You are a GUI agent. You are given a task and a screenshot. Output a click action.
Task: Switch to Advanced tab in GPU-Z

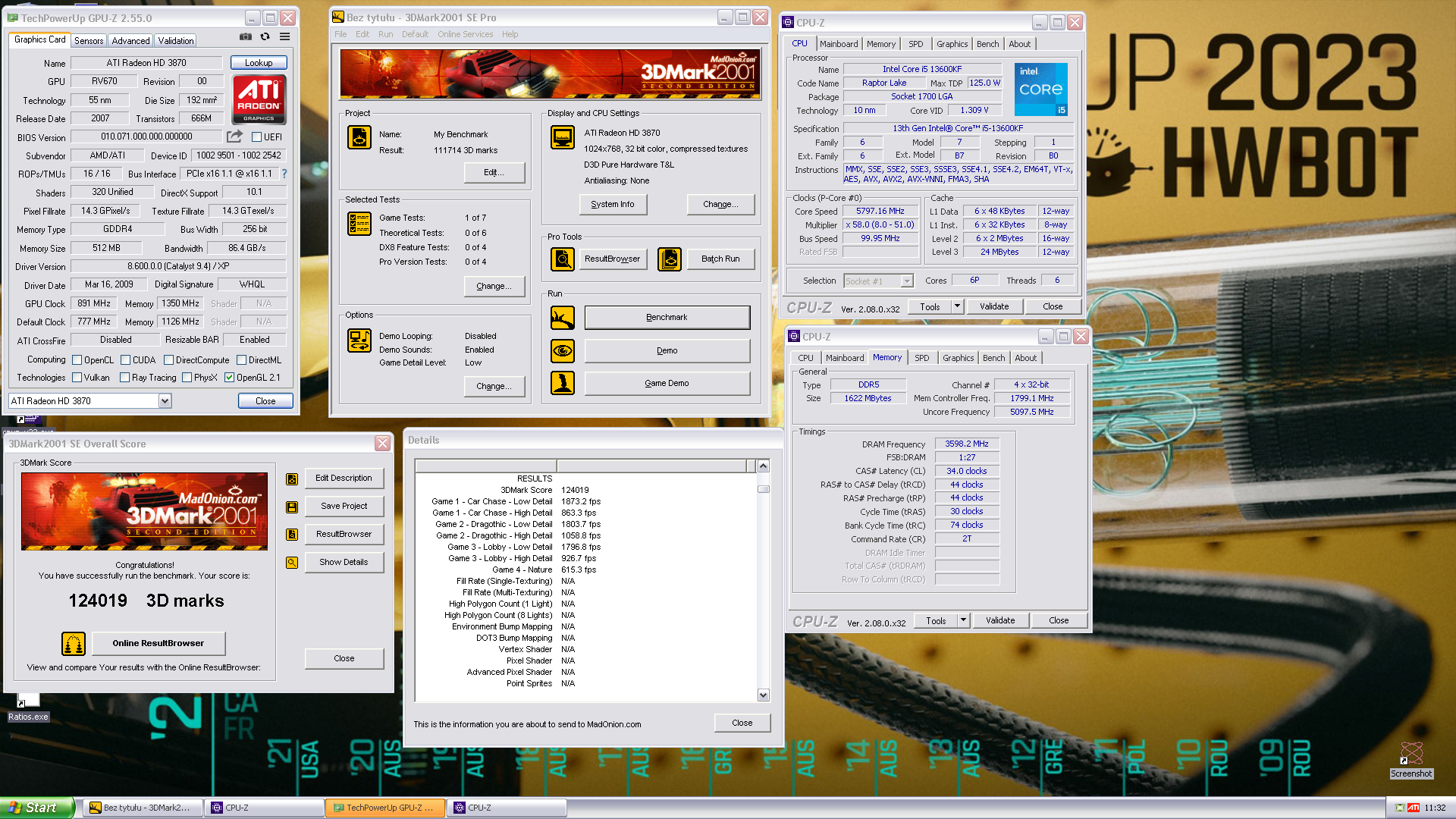130,41
